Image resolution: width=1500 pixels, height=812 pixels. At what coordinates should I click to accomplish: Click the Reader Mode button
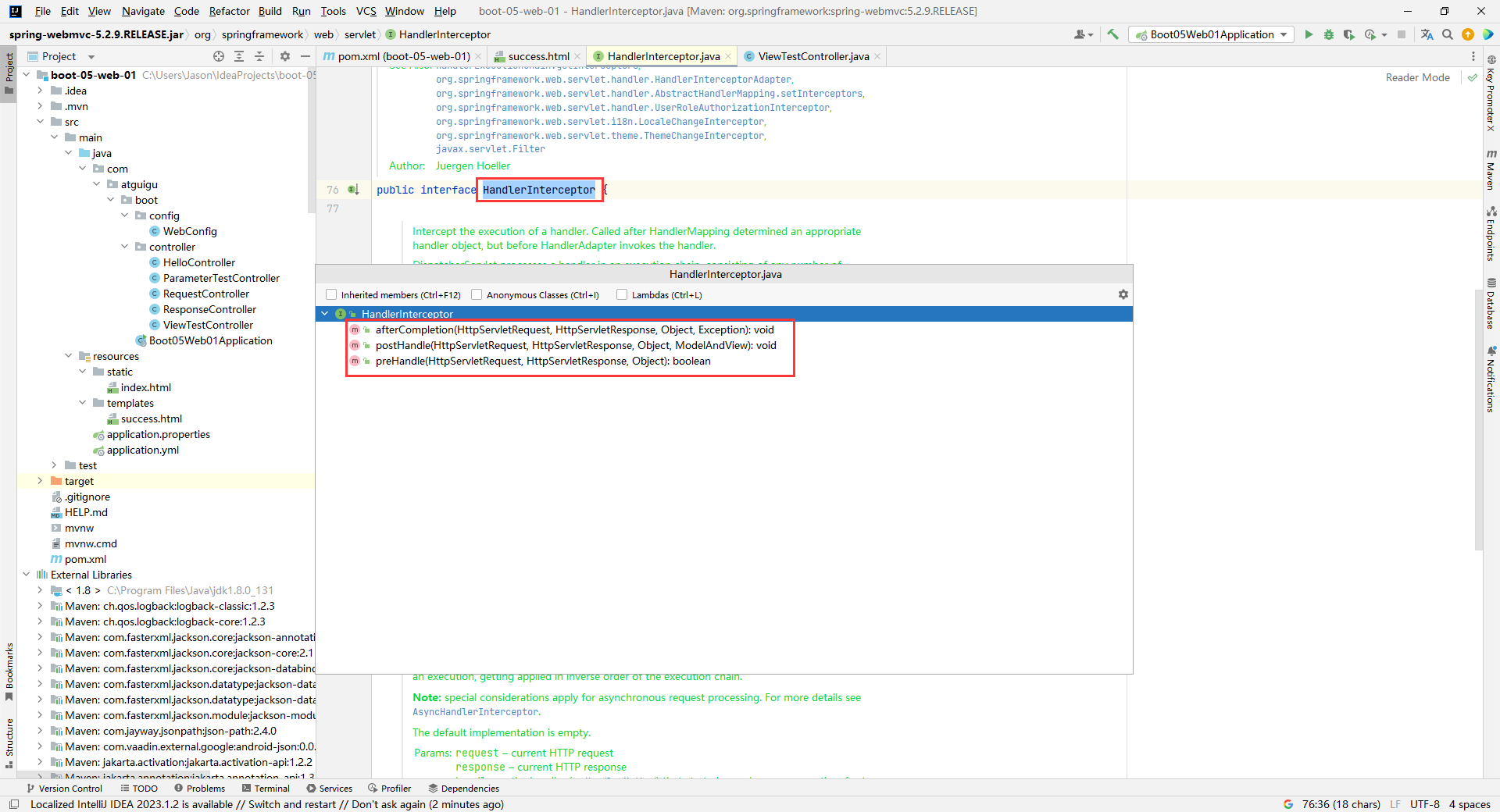pyautogui.click(x=1417, y=77)
